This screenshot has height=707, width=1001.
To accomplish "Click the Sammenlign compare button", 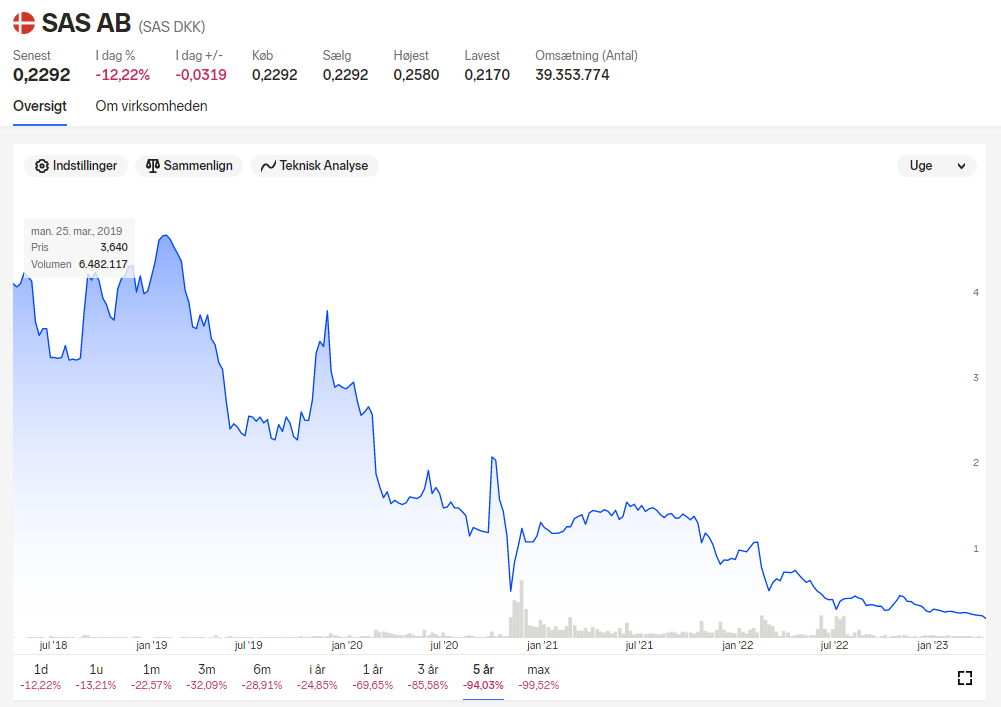I will [189, 166].
